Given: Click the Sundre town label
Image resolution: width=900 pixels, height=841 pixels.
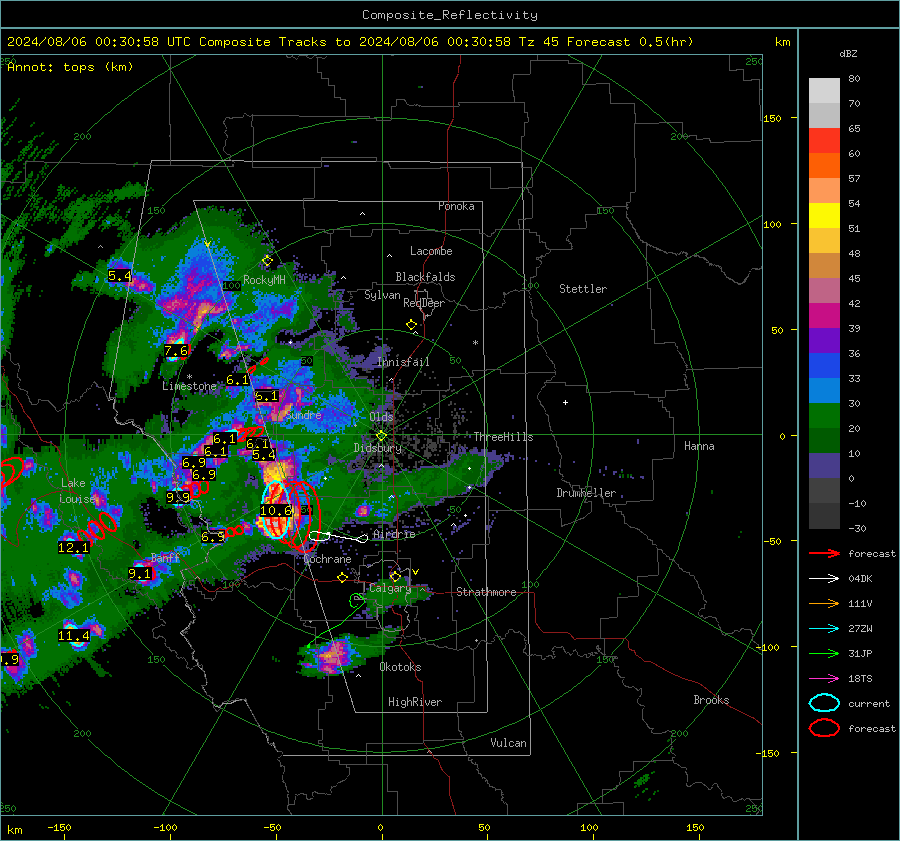Looking at the screenshot, I should point(304,415).
